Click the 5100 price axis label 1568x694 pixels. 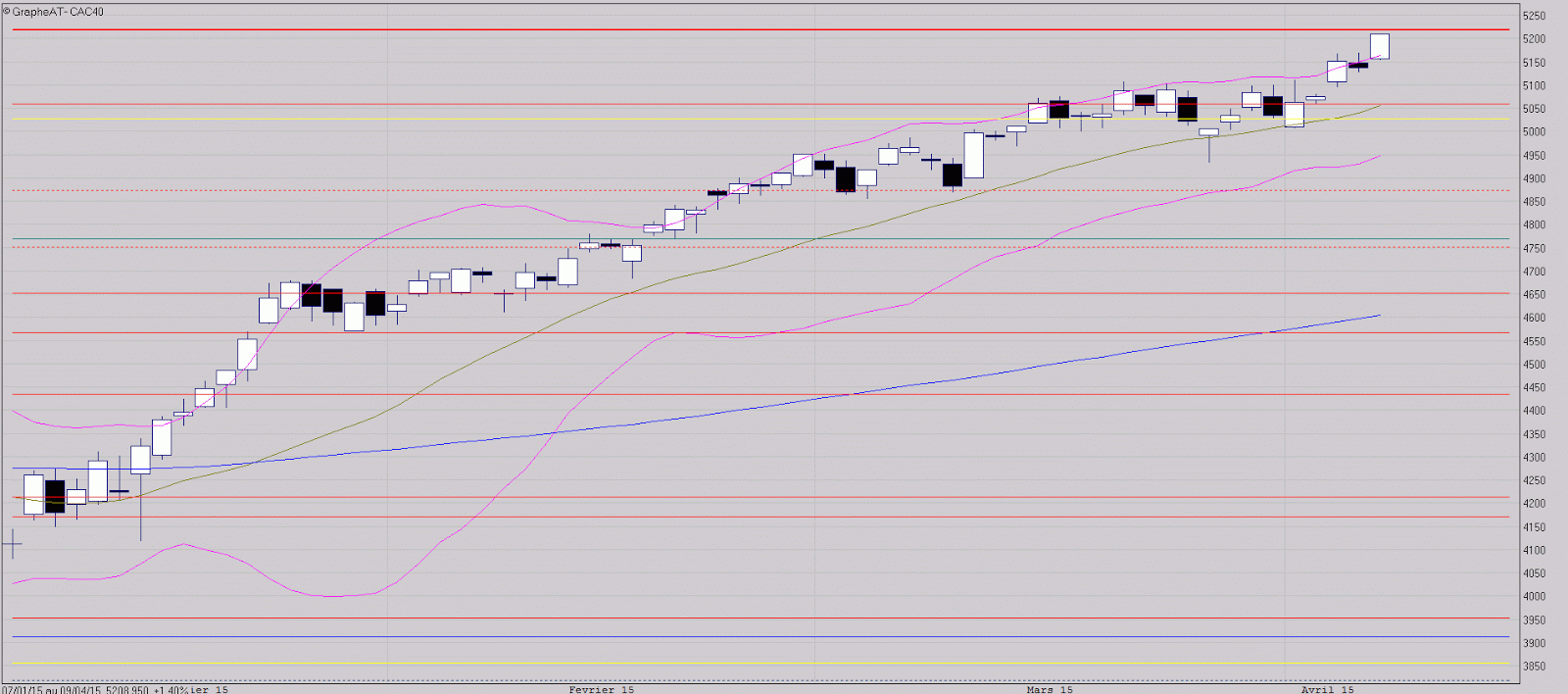tap(1534, 86)
